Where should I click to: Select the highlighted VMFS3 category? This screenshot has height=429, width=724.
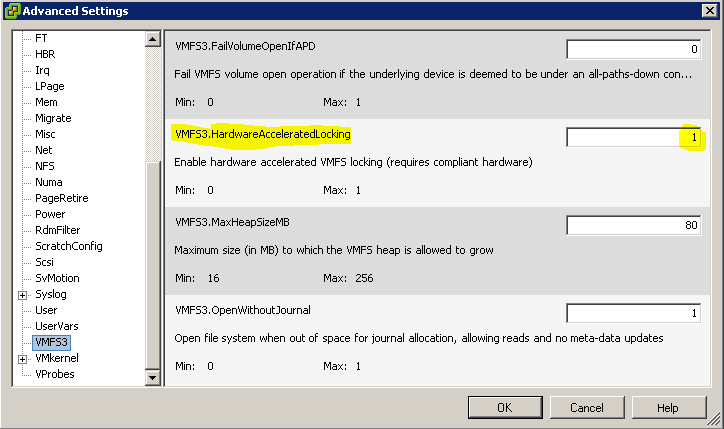point(51,342)
